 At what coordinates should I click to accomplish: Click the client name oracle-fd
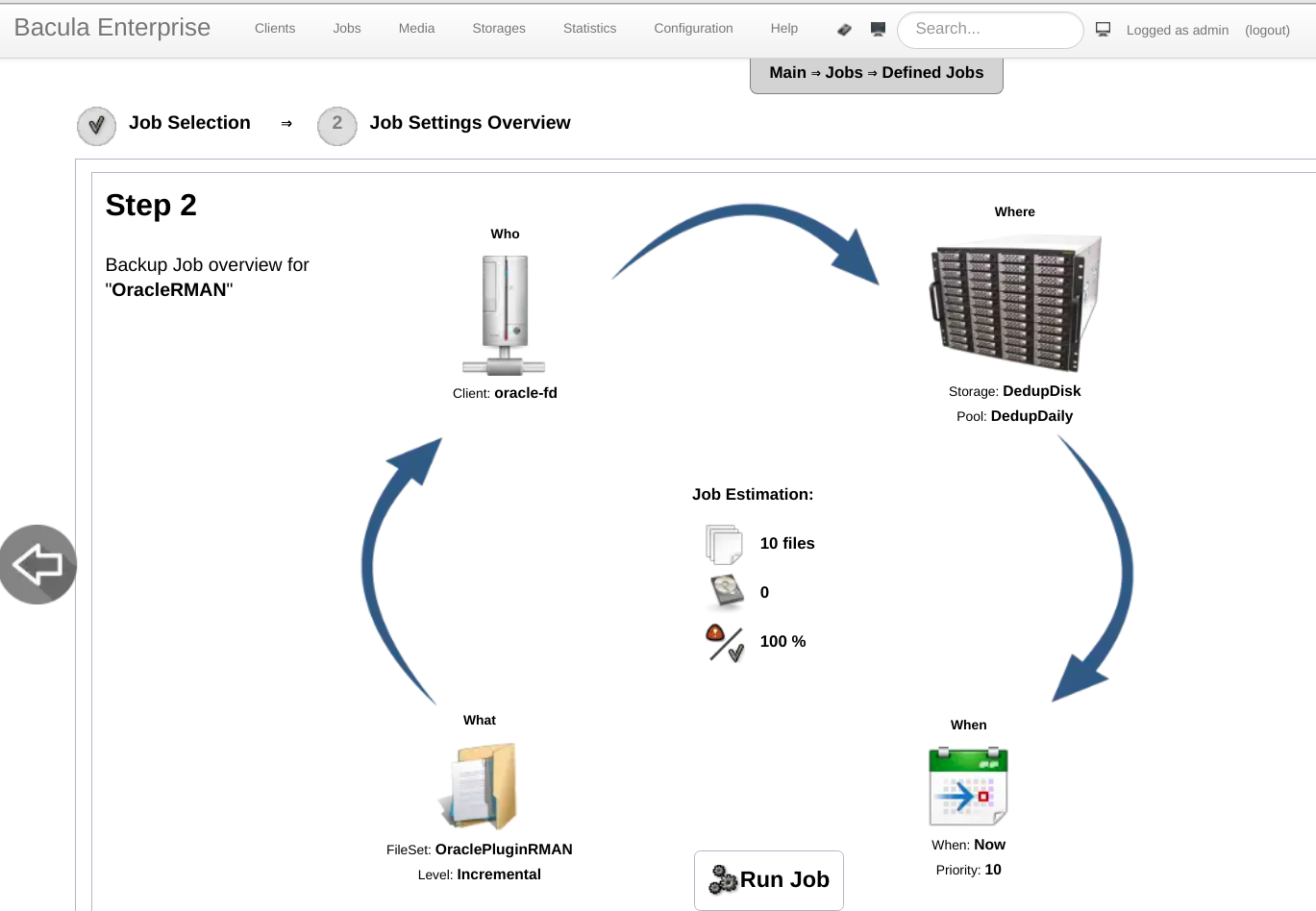pyautogui.click(x=526, y=393)
